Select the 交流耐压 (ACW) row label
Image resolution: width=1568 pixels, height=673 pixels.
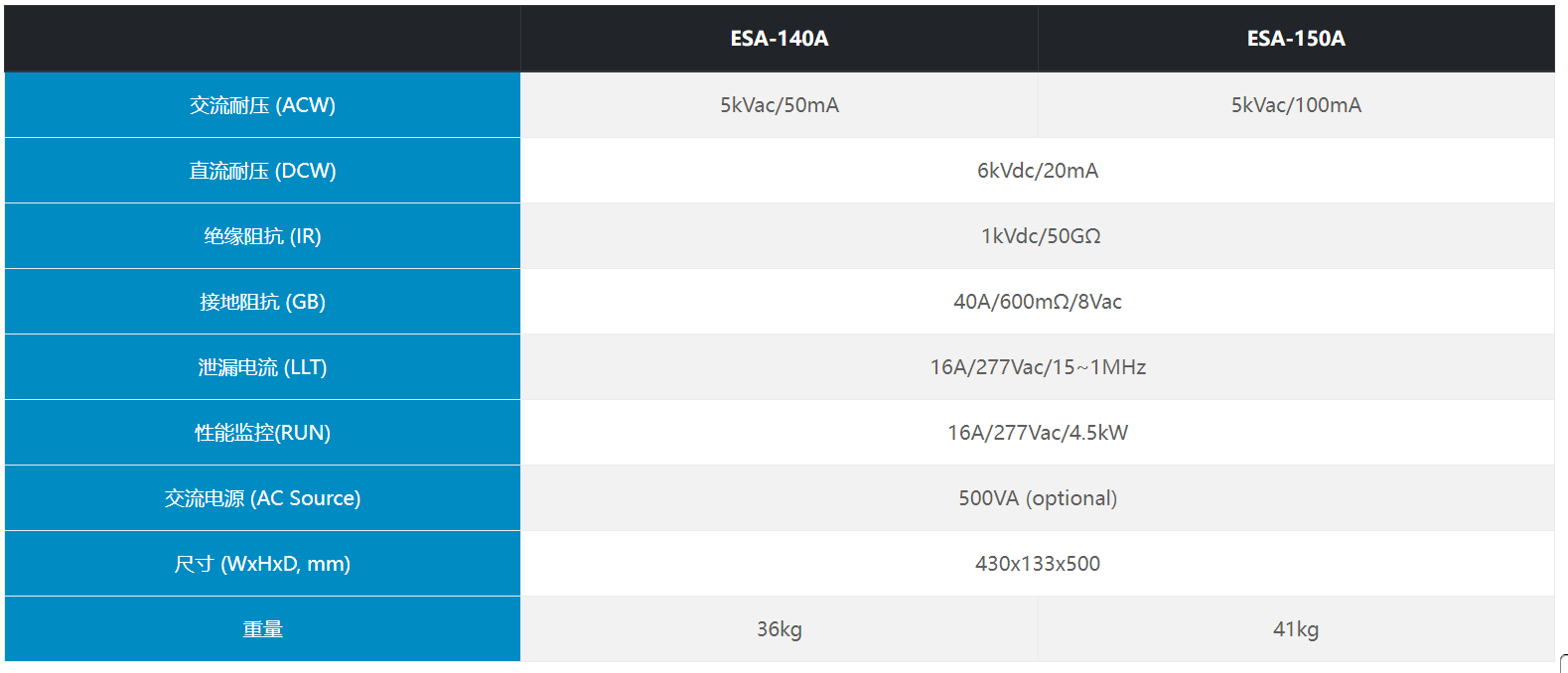click(263, 105)
